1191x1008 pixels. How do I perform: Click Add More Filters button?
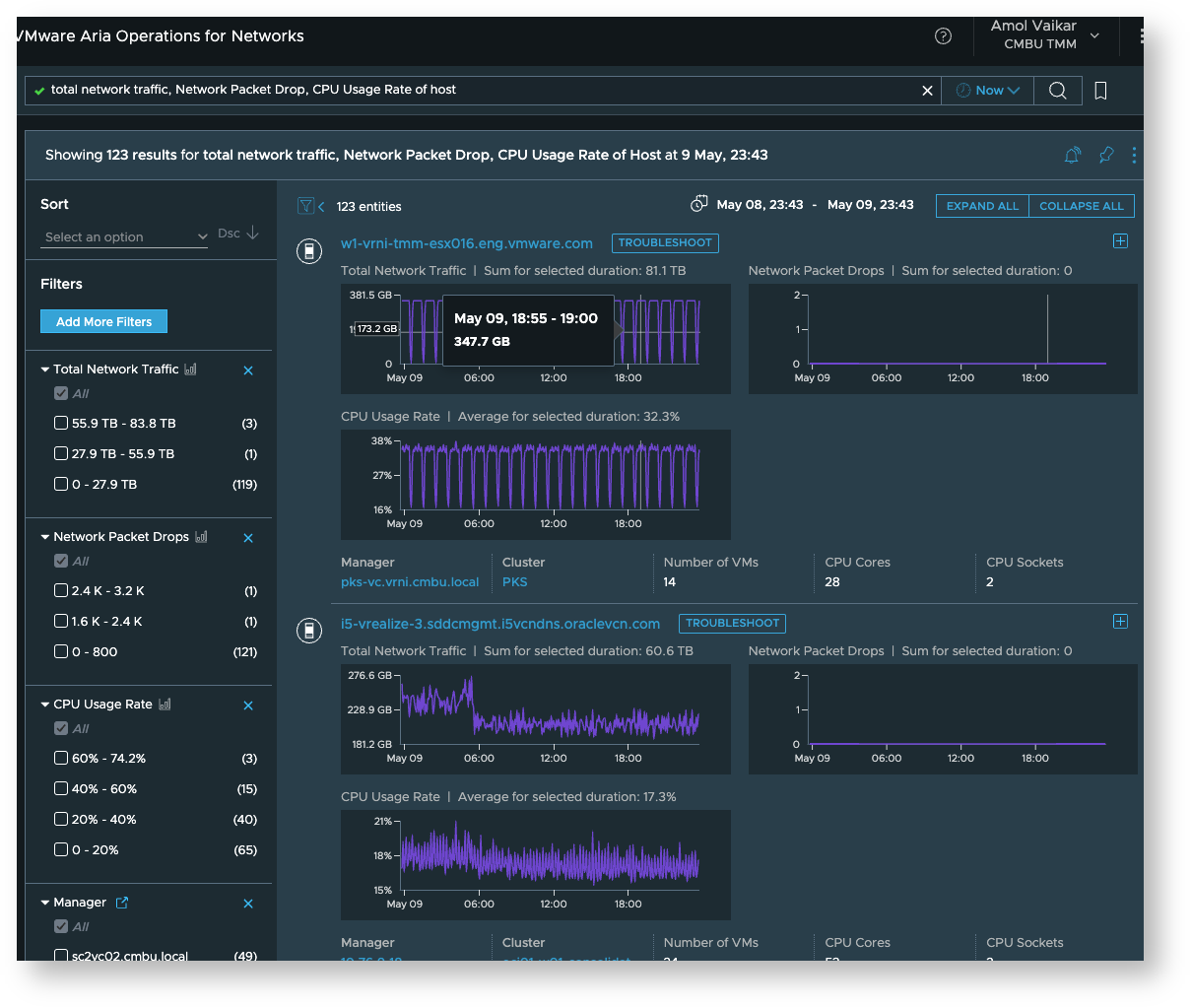pos(103,321)
